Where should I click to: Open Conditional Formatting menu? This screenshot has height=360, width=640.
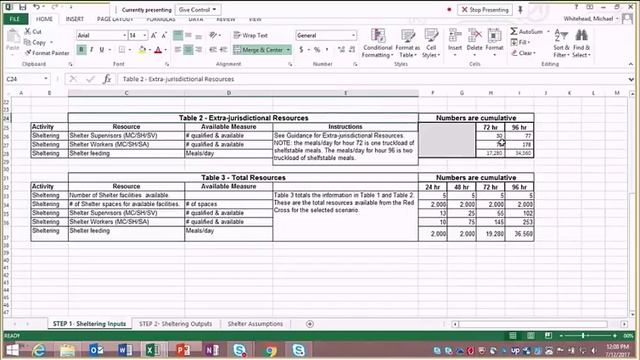point(378,43)
